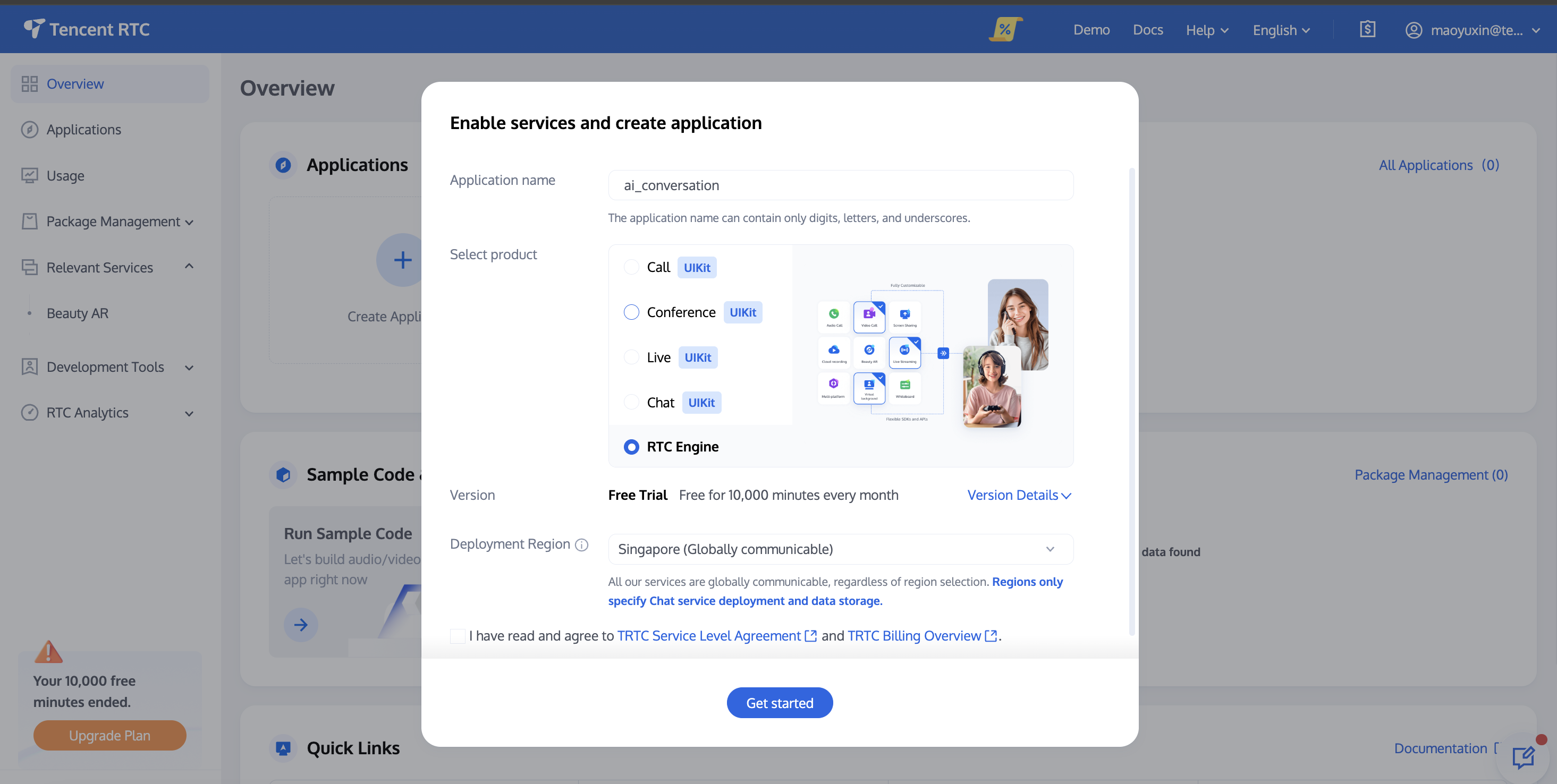Screen dimensions: 1557x784
Task: Open the billing icon in header
Action: pos(1367,29)
